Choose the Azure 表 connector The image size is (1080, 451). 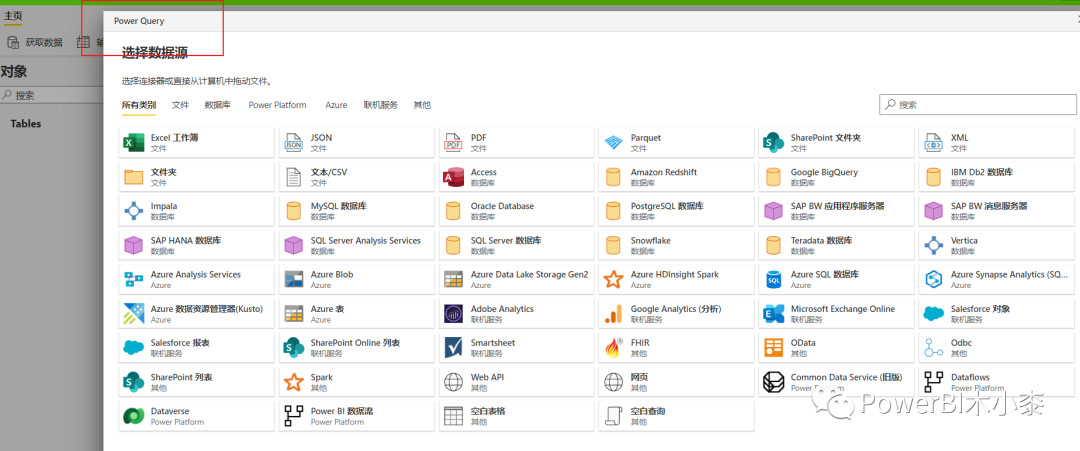coord(356,313)
